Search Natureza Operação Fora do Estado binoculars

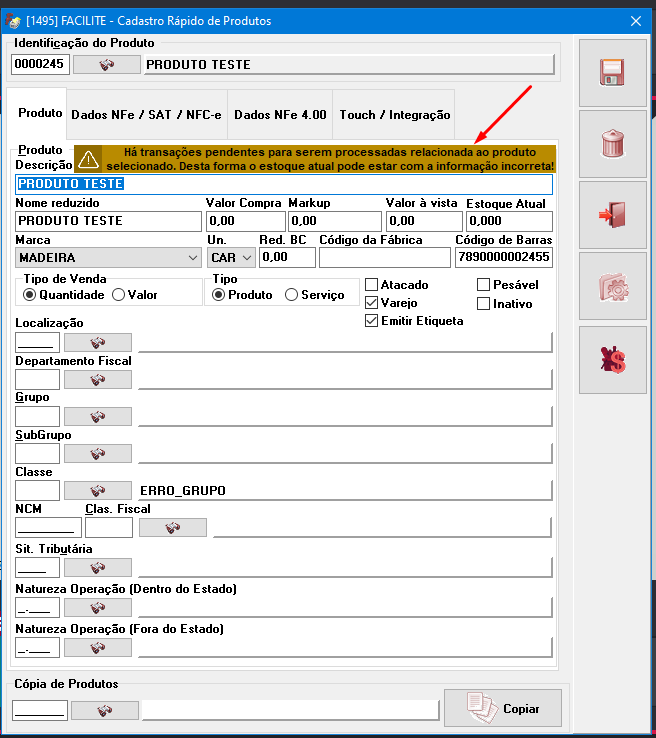pos(98,648)
